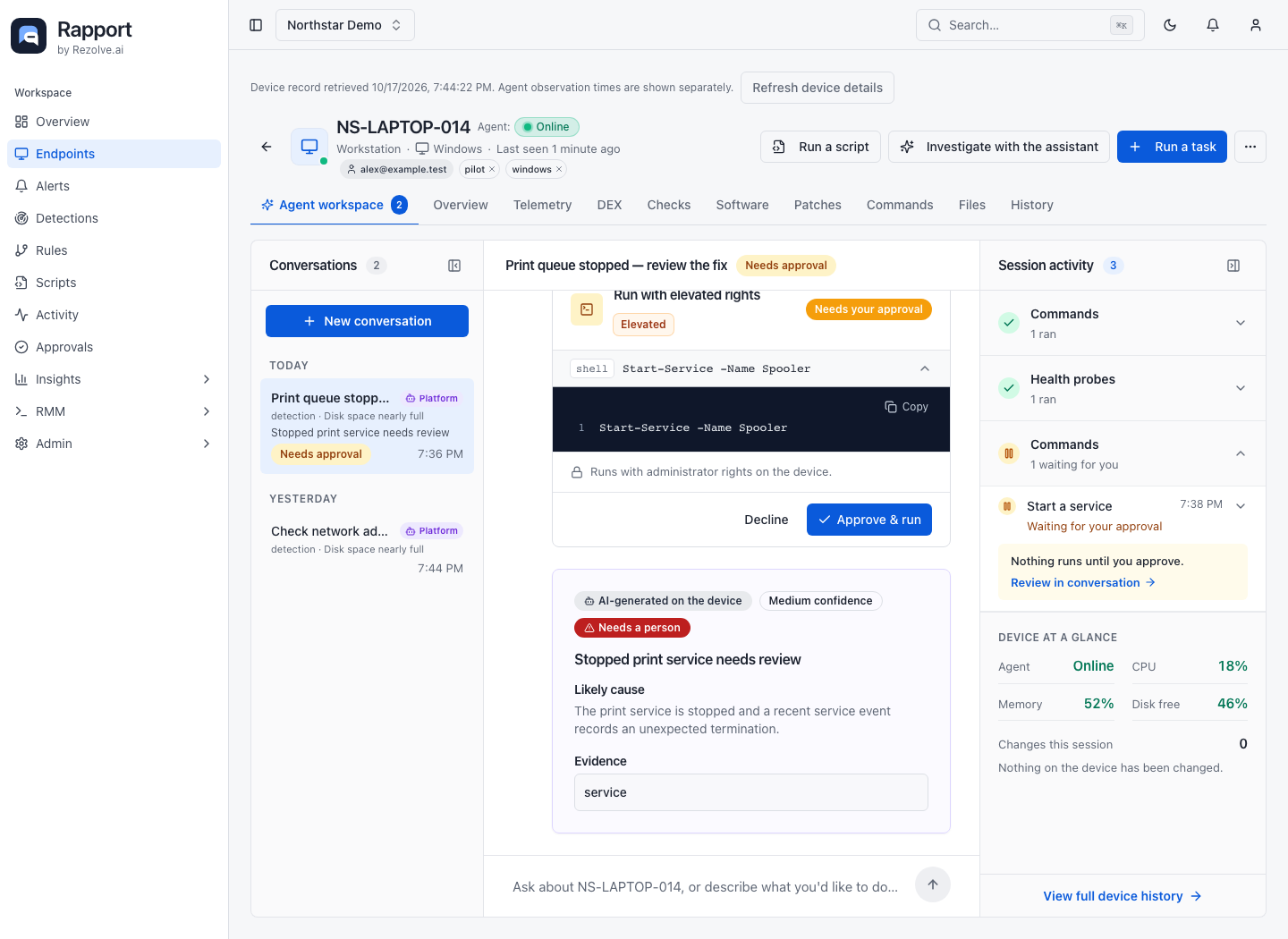Screen dimensions: 1288x939
Task: Open the Check network conversation
Action: [367, 549]
